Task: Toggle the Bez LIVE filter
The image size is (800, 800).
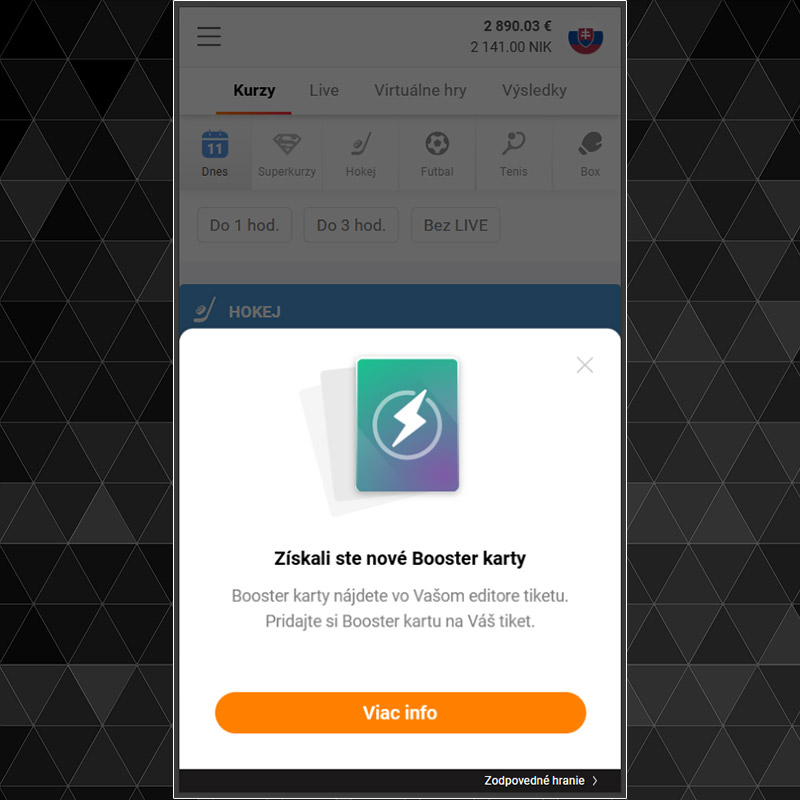Action: [x=456, y=225]
